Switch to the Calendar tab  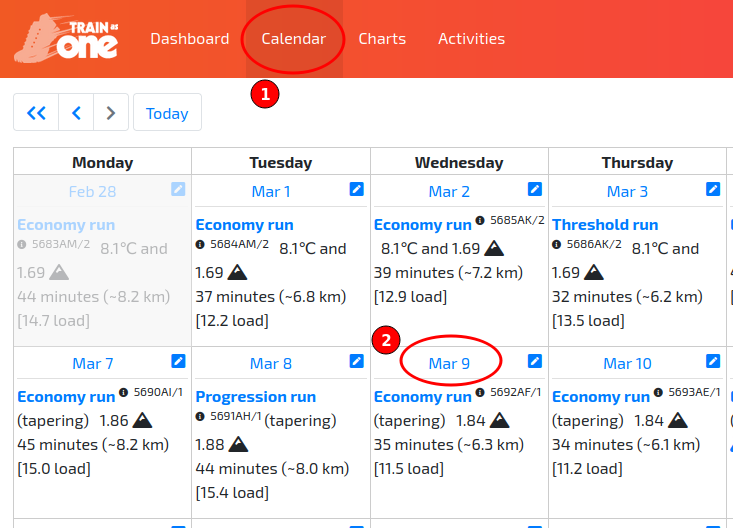[x=294, y=39]
